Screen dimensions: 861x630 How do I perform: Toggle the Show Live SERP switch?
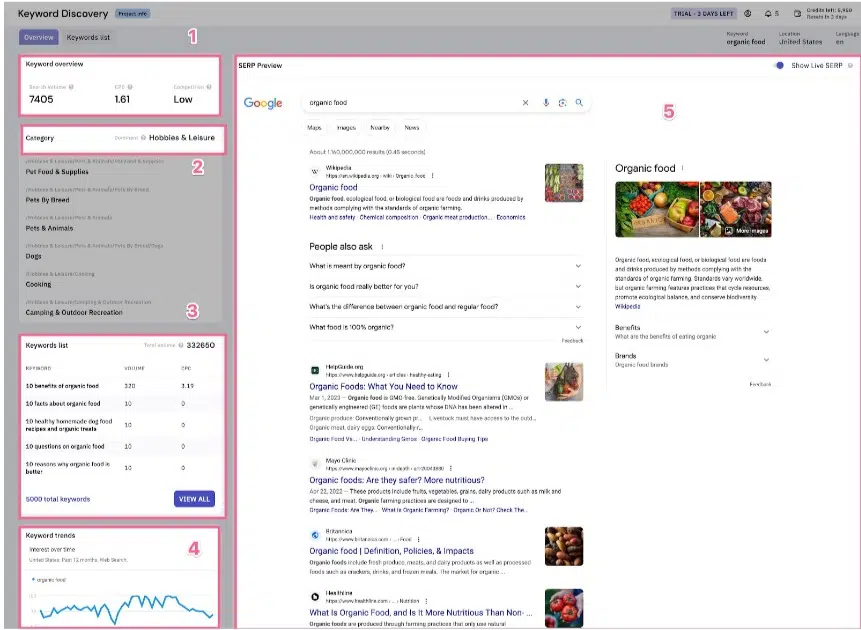point(780,65)
